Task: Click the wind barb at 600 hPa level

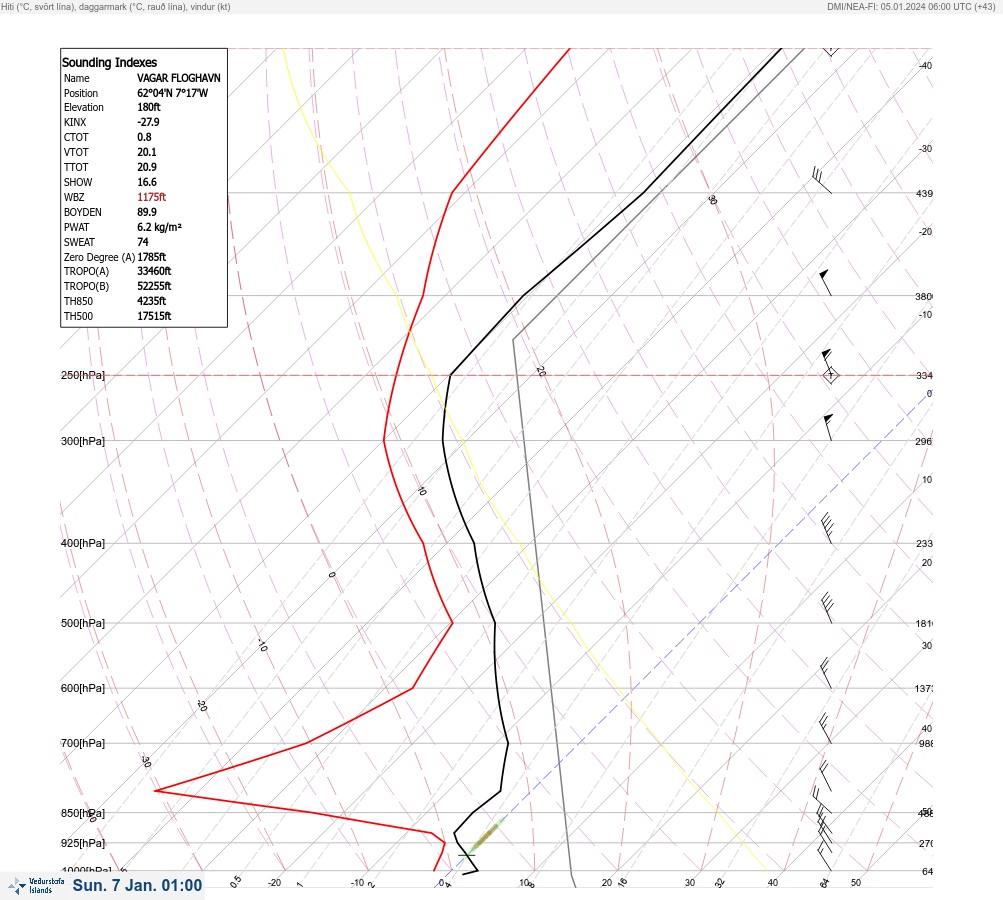Action: (x=826, y=673)
